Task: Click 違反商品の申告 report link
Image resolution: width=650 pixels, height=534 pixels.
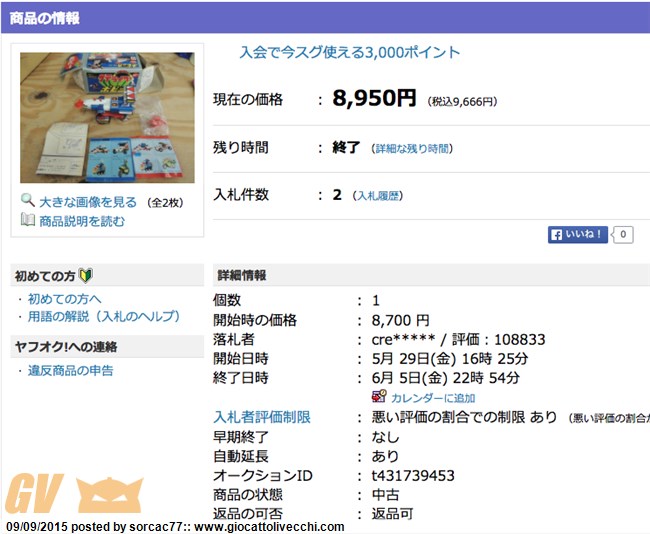Action: (x=70, y=371)
